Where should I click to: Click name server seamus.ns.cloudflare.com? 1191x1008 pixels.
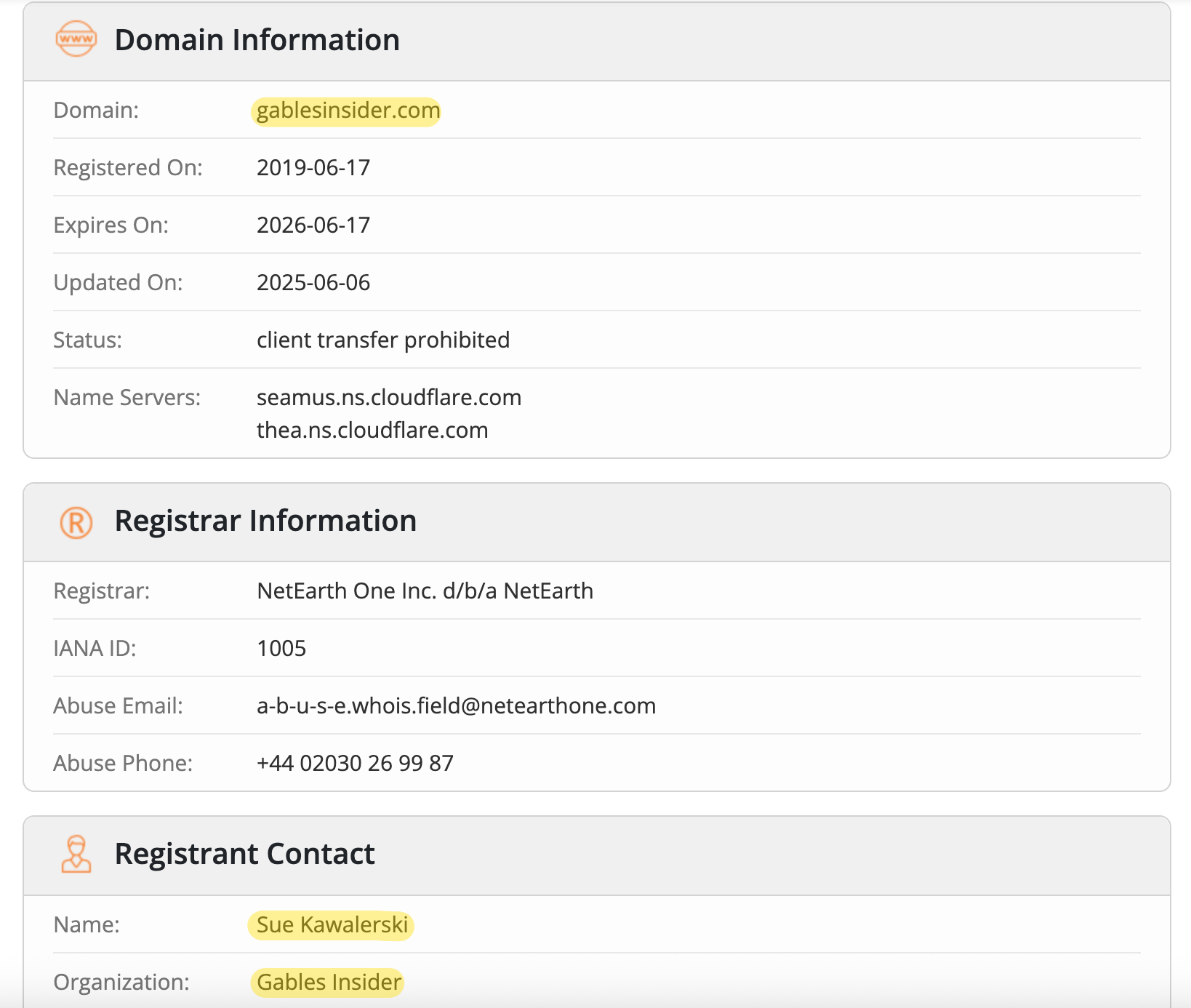pyautogui.click(x=389, y=398)
